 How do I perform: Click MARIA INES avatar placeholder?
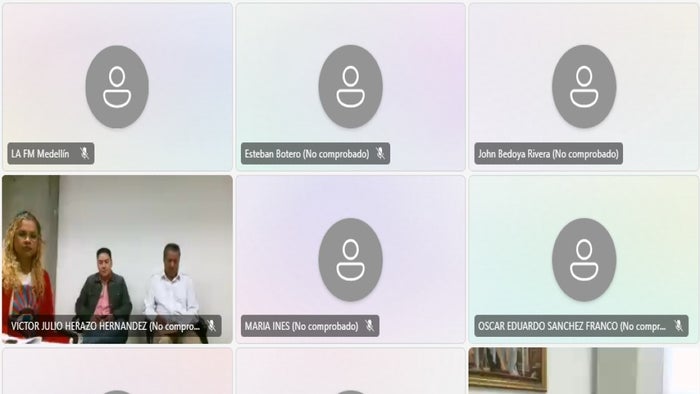[x=350, y=259]
